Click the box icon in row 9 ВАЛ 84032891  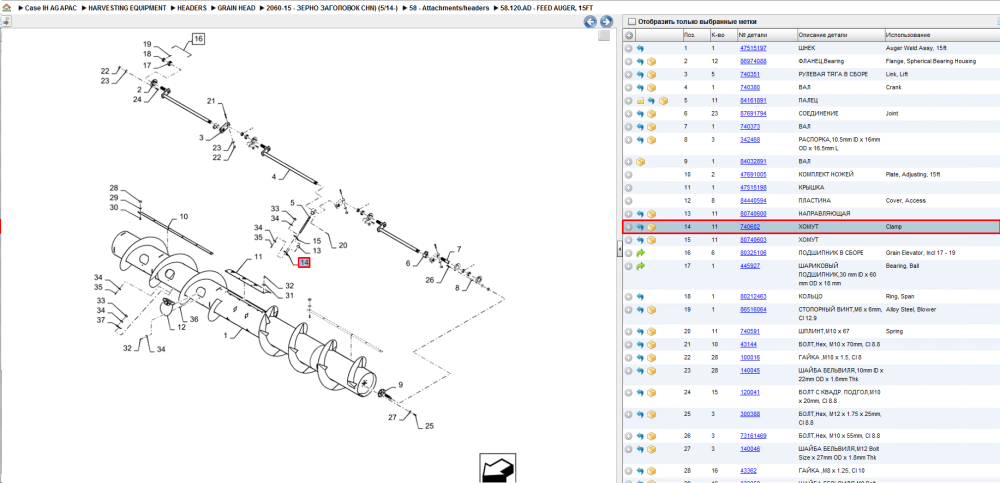click(640, 161)
